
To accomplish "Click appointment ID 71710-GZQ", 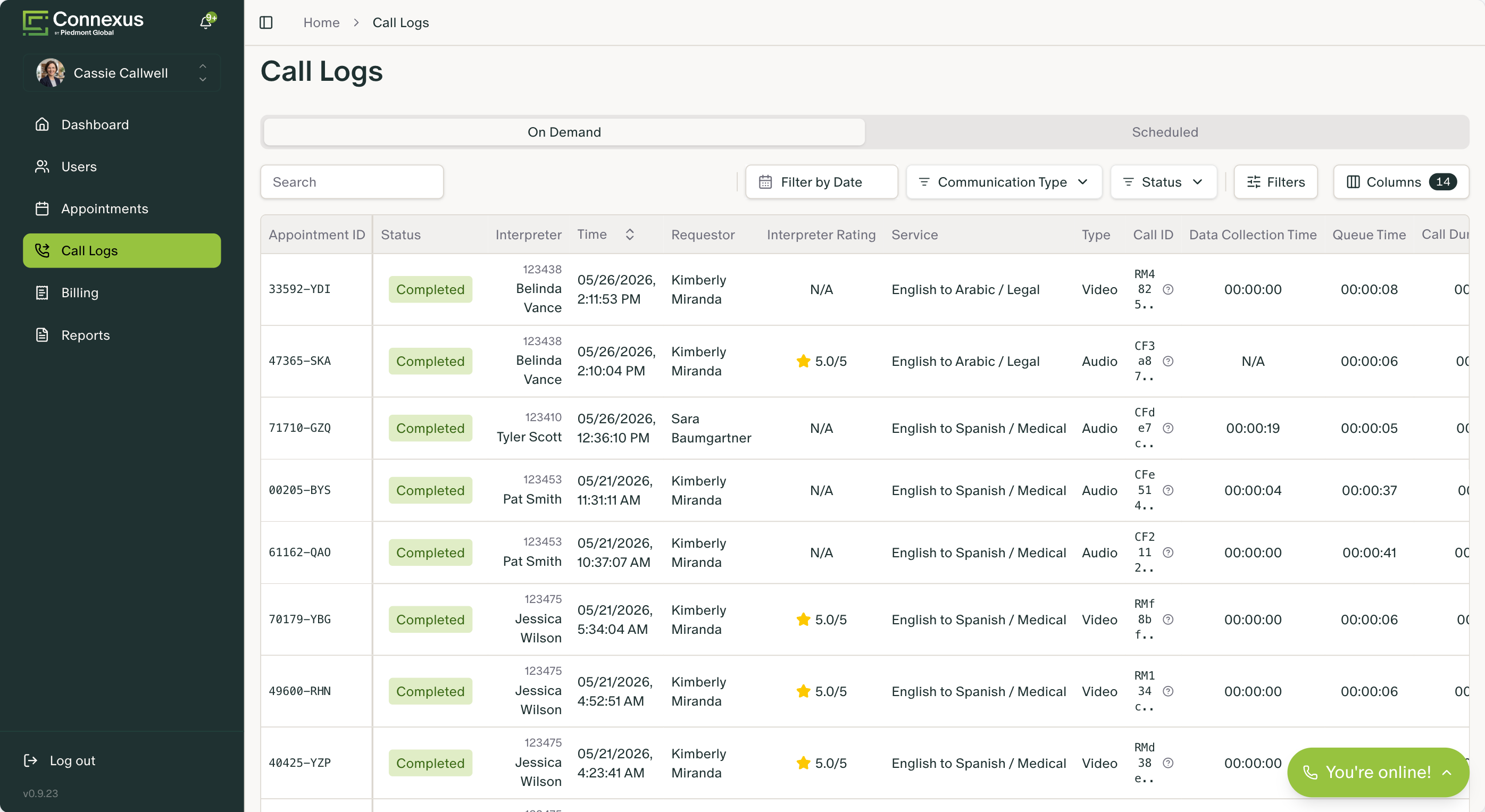I will [300, 428].
